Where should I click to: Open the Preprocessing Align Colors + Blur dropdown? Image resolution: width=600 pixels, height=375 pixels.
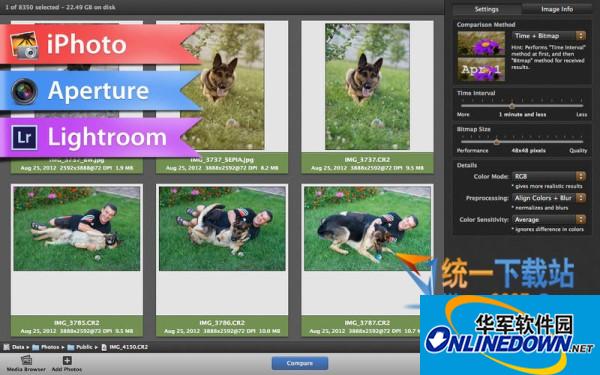549,198
